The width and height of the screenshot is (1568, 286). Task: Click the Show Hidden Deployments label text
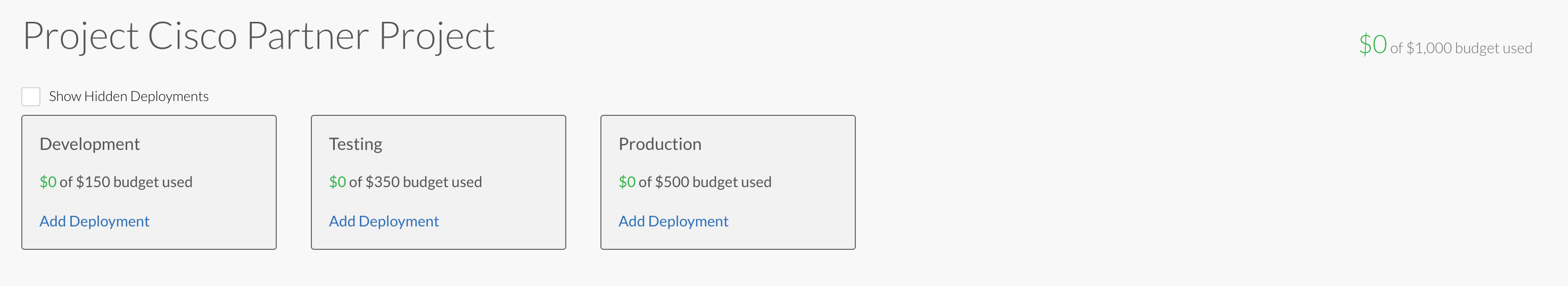click(x=128, y=97)
